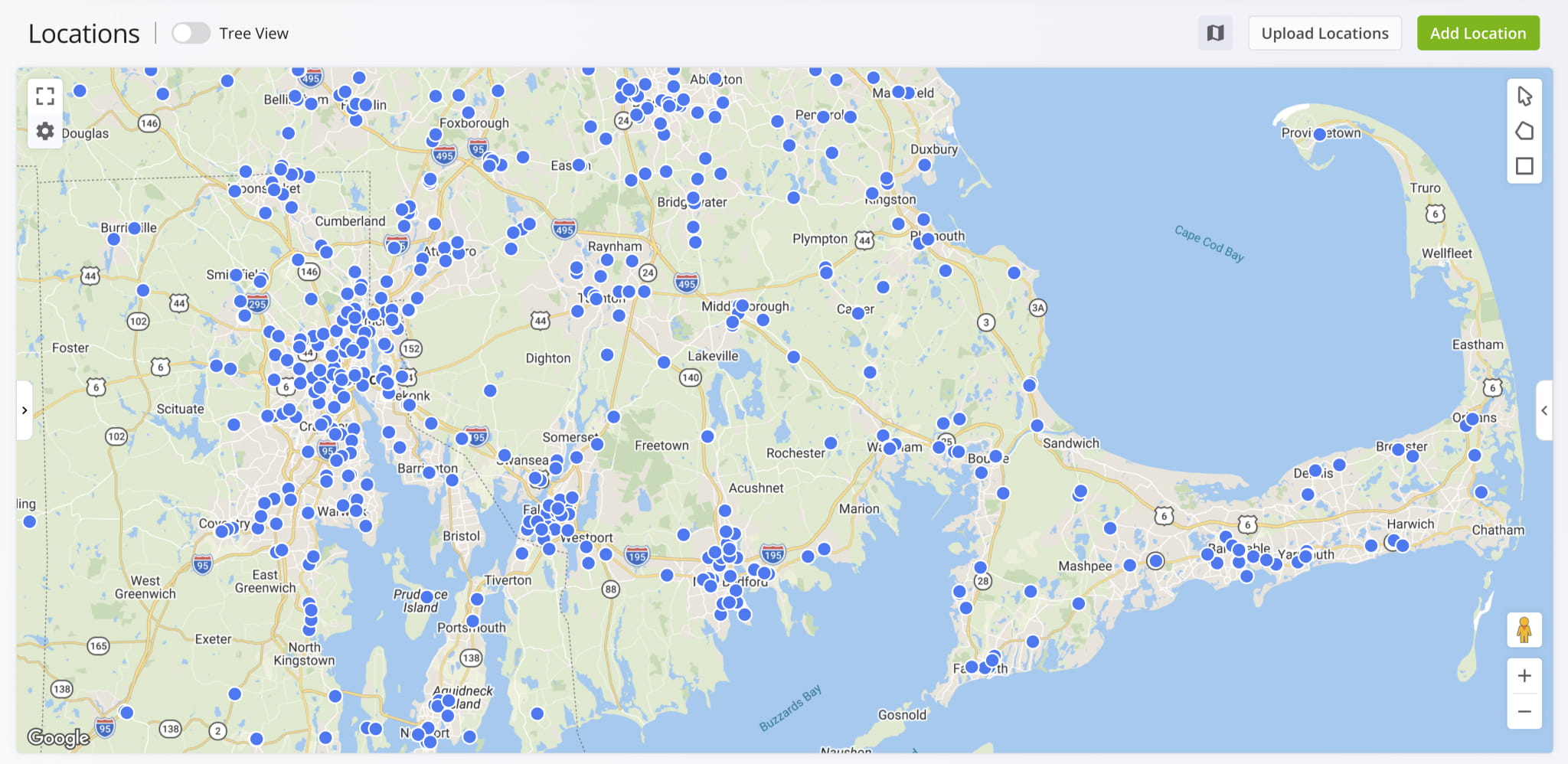Viewport: 1568px width, 764px height.
Task: Select the outlined marker near Mashpee
Action: click(x=1155, y=561)
